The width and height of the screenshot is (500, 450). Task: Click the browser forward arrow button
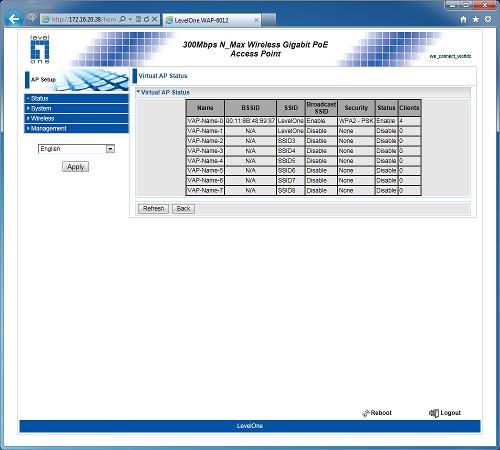point(32,18)
